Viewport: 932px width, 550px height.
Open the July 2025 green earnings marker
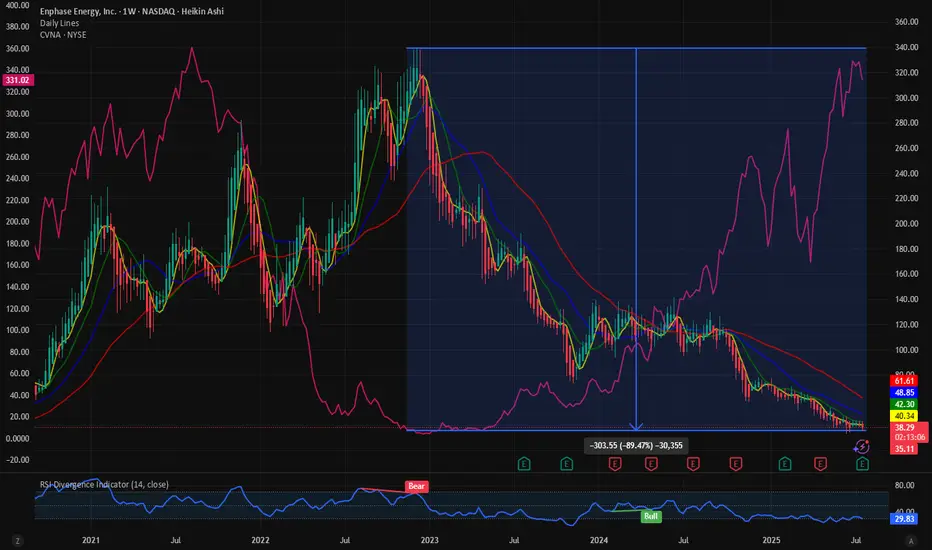click(x=862, y=464)
